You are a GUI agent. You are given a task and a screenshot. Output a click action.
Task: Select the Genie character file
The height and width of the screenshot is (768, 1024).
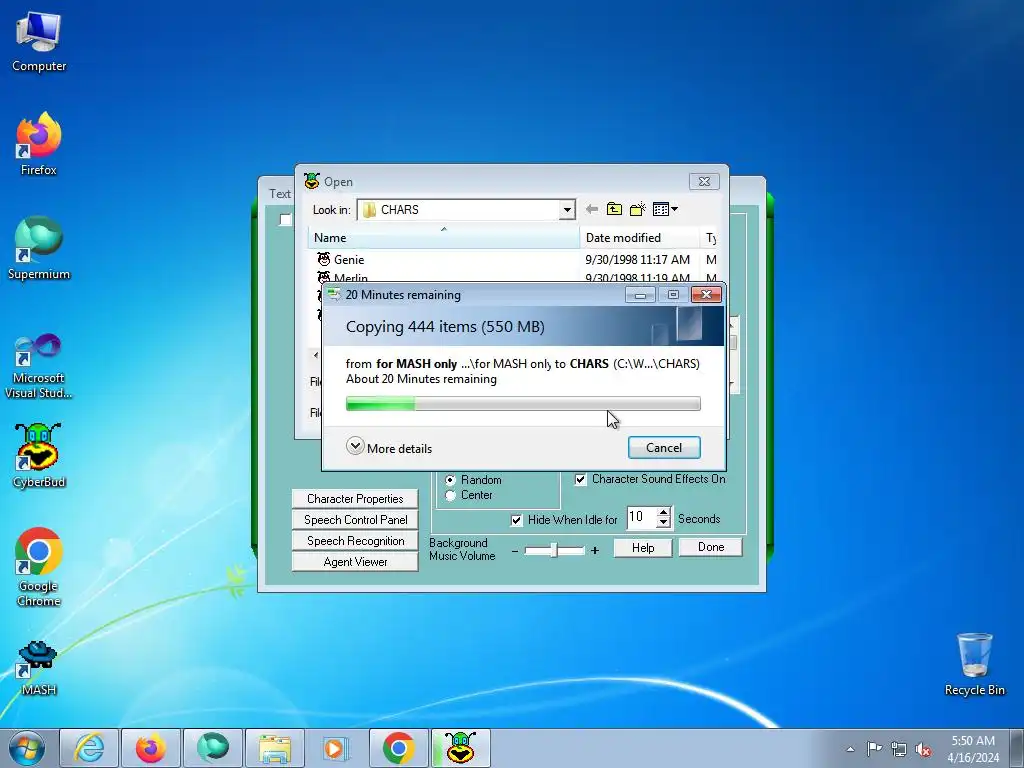(349, 260)
